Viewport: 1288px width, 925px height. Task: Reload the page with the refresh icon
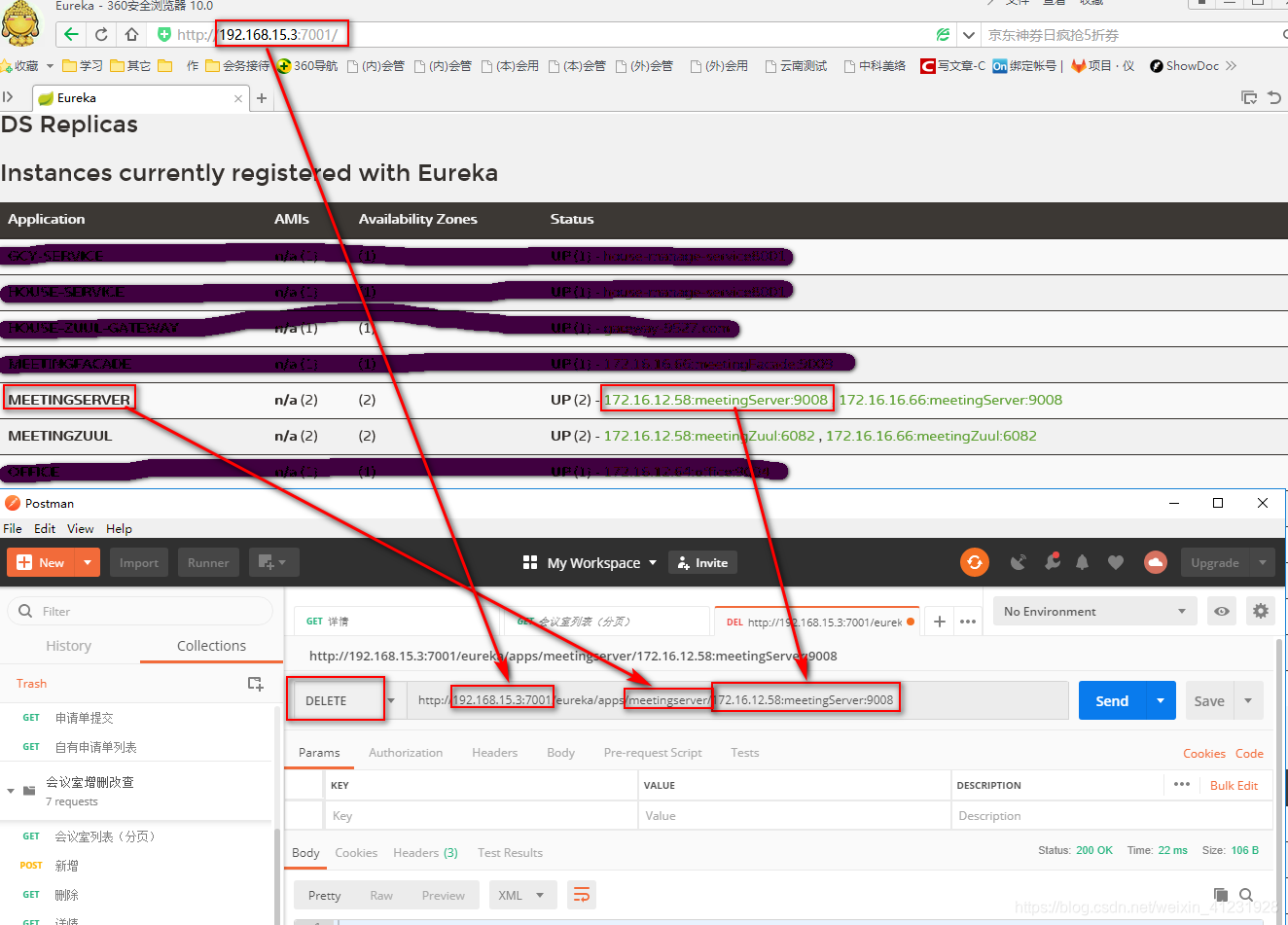101,35
